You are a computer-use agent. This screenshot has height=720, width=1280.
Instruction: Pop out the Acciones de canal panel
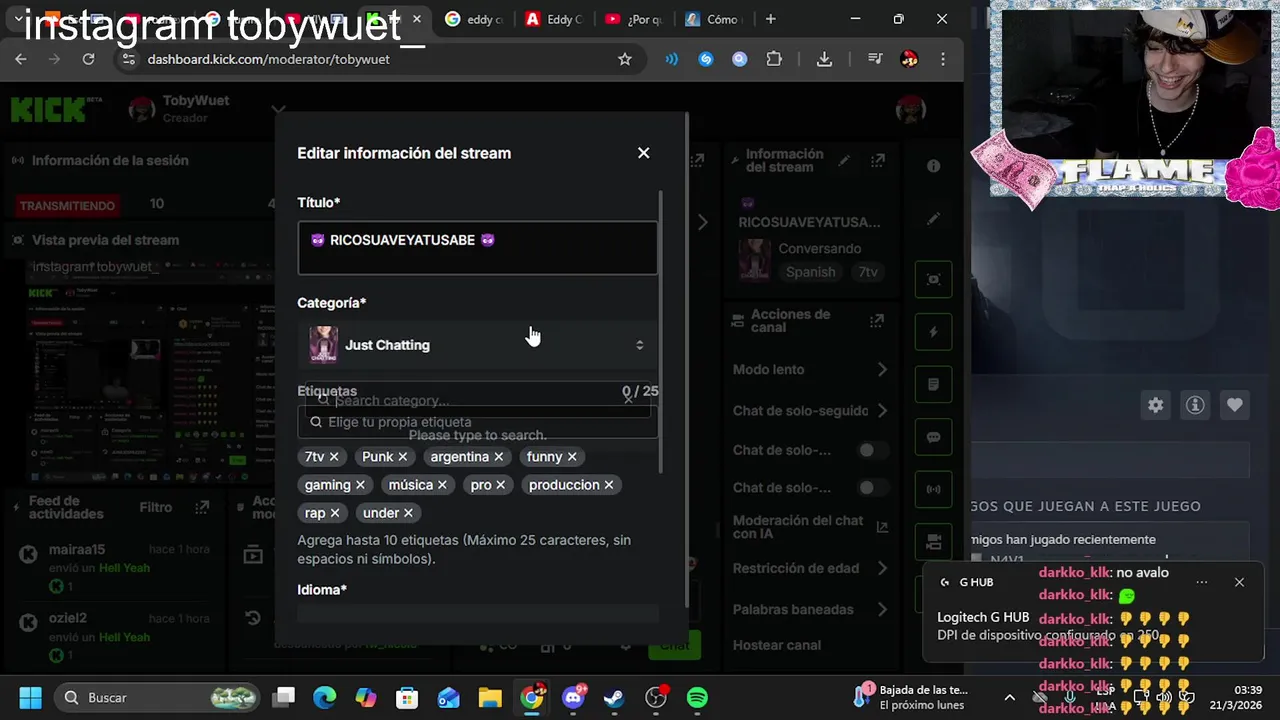click(x=877, y=321)
